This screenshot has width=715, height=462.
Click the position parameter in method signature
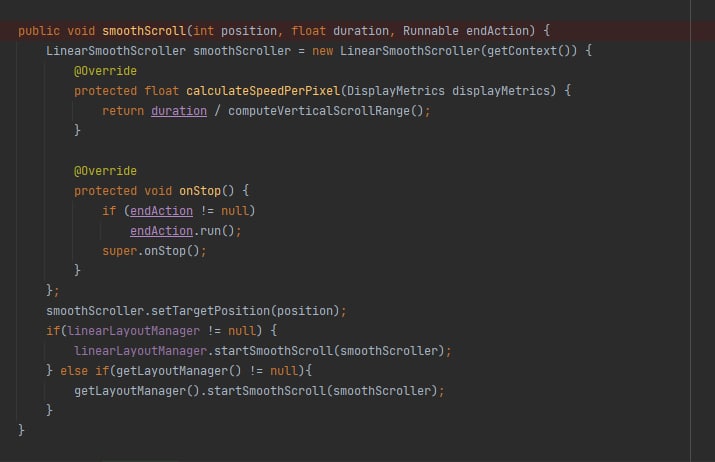pos(249,31)
